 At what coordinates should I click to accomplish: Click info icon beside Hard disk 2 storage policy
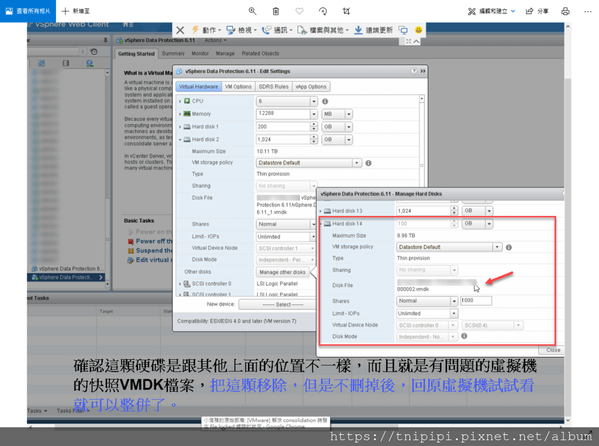[368, 163]
